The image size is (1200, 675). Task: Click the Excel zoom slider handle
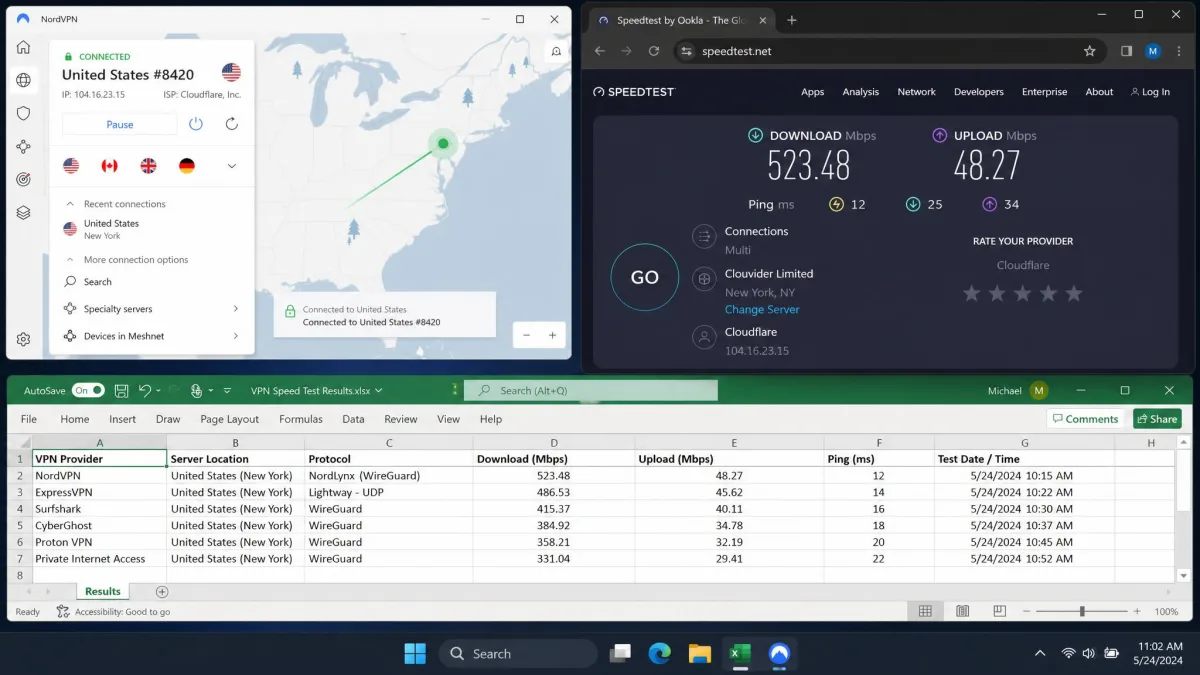(1082, 611)
